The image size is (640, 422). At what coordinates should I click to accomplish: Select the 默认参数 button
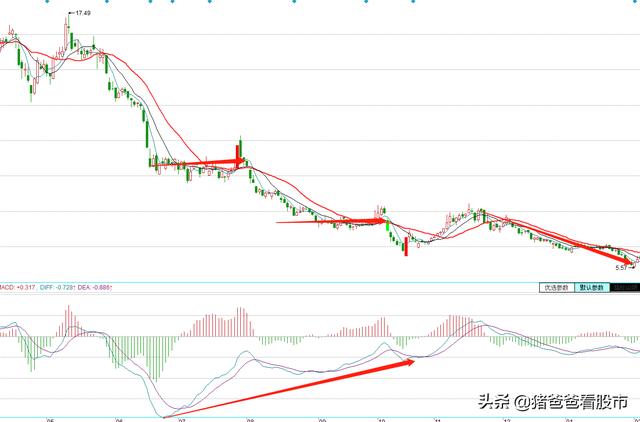[x=593, y=288]
